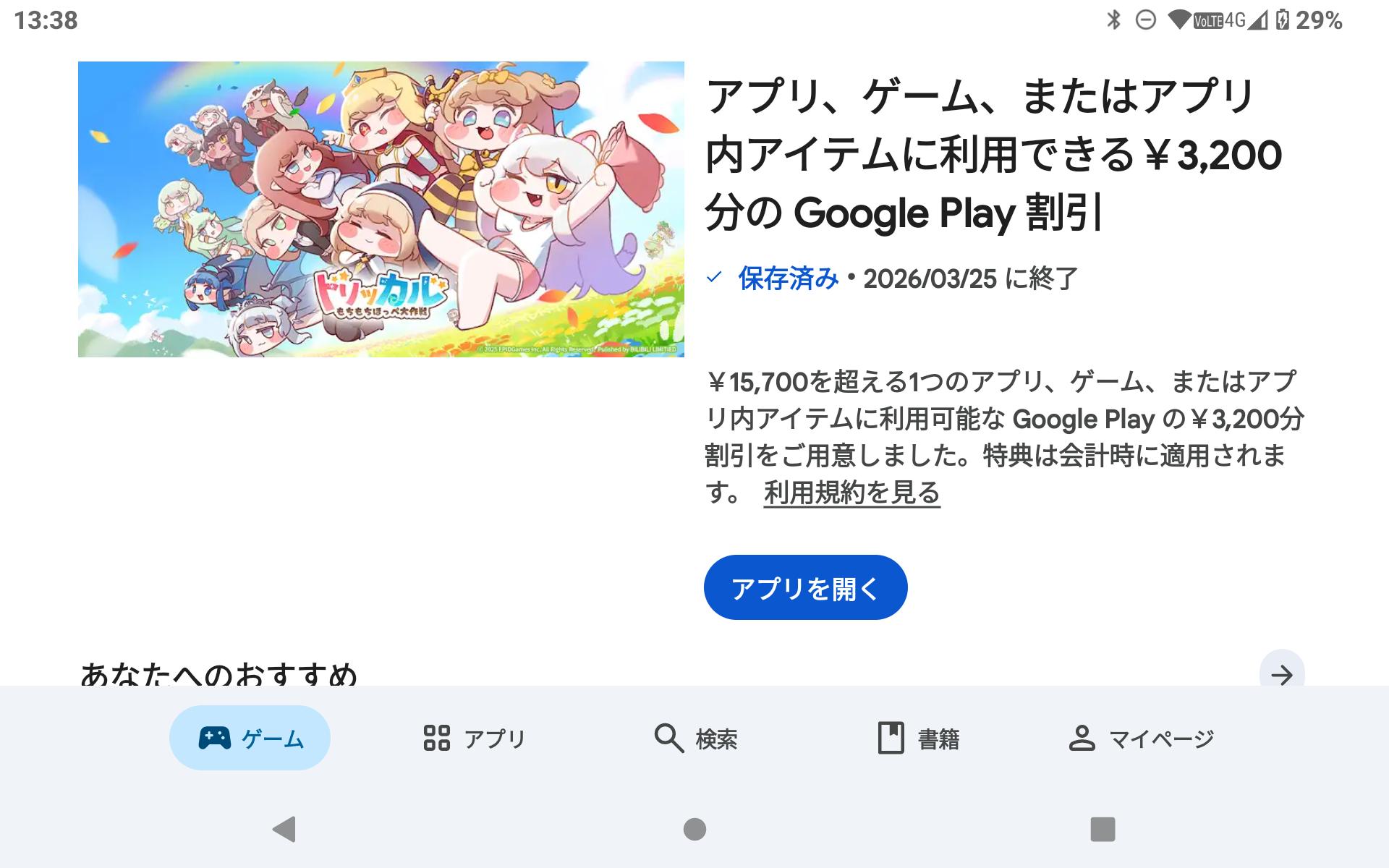Tap the 書籍 bookmark icon

point(891,738)
